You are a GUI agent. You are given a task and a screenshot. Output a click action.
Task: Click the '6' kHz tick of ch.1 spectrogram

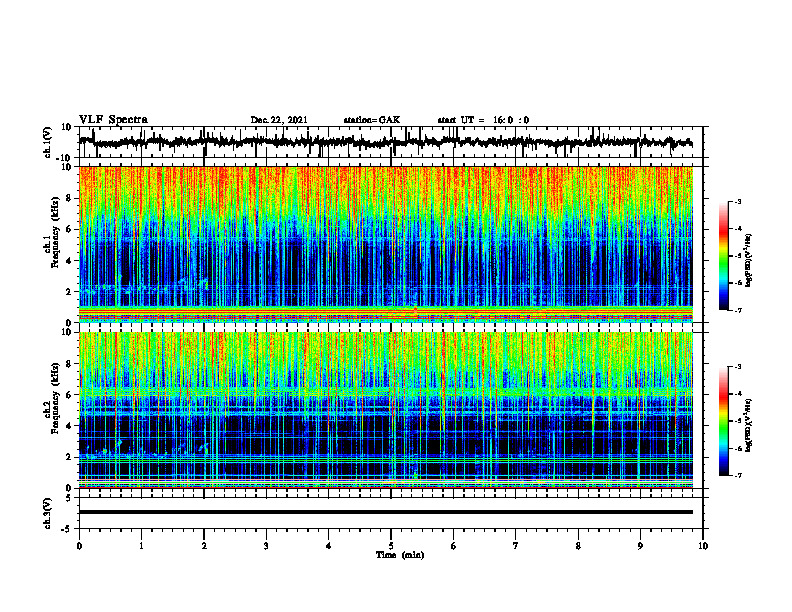coord(69,230)
